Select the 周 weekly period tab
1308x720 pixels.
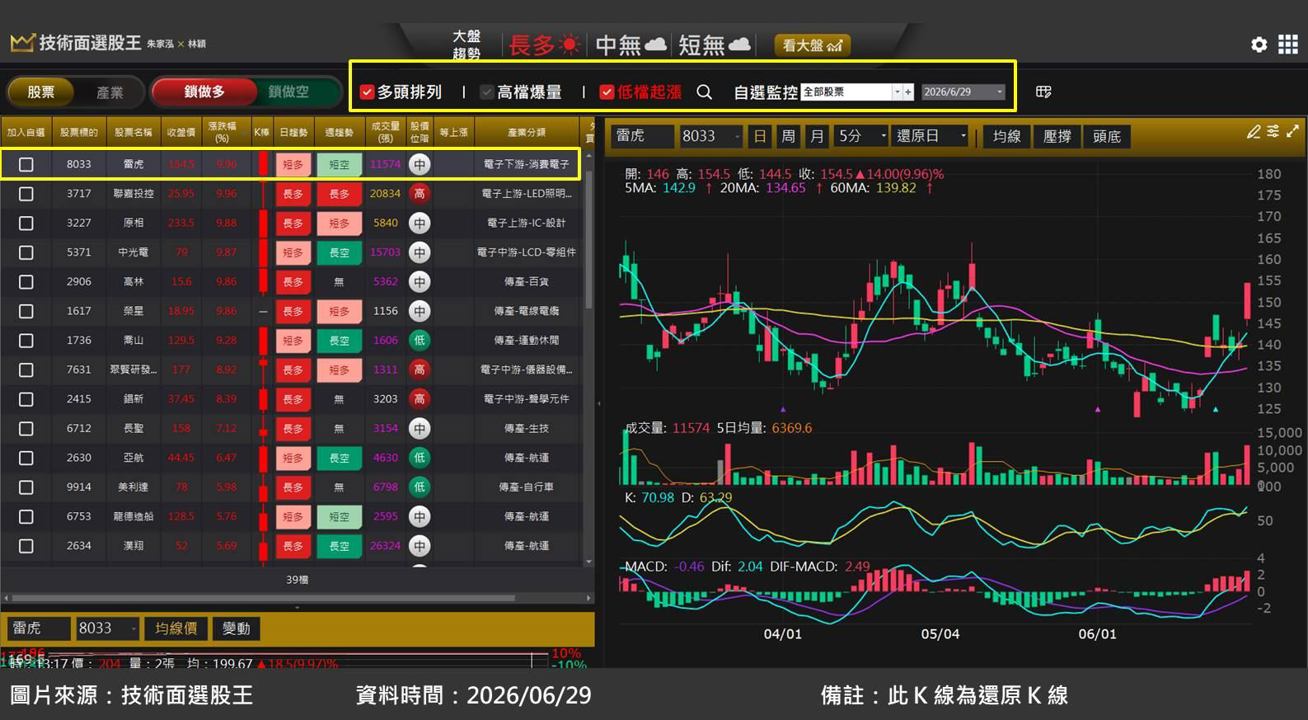(x=789, y=136)
